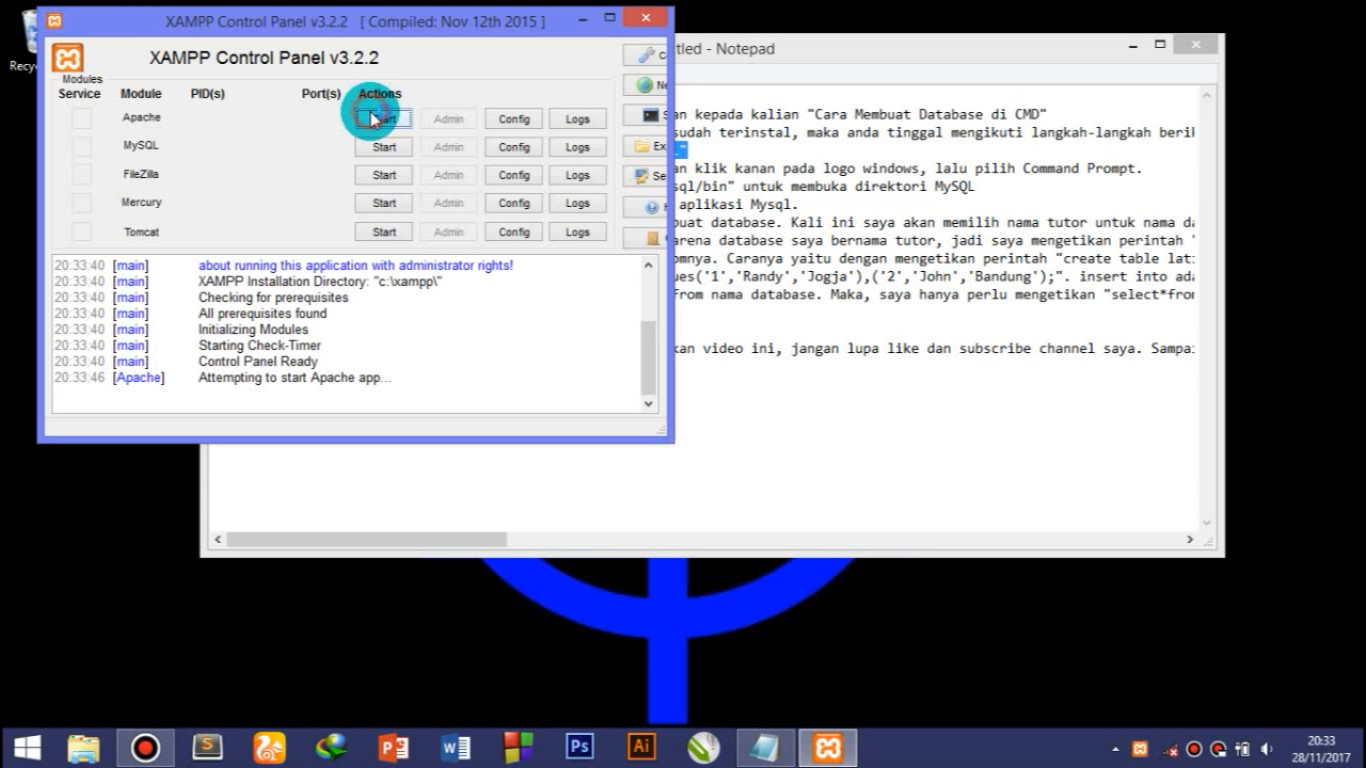1366x768 pixels.
Task: Toggle the Tomcat service checkbox
Action: [x=81, y=232]
